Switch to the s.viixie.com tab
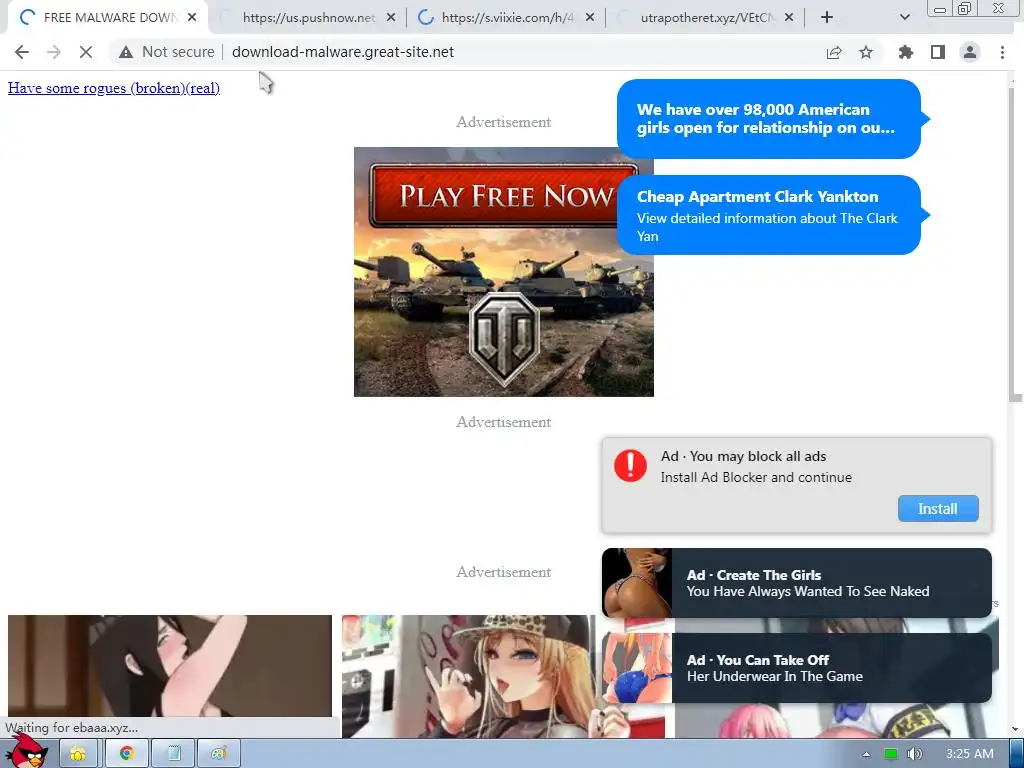1024x768 pixels. tap(507, 18)
